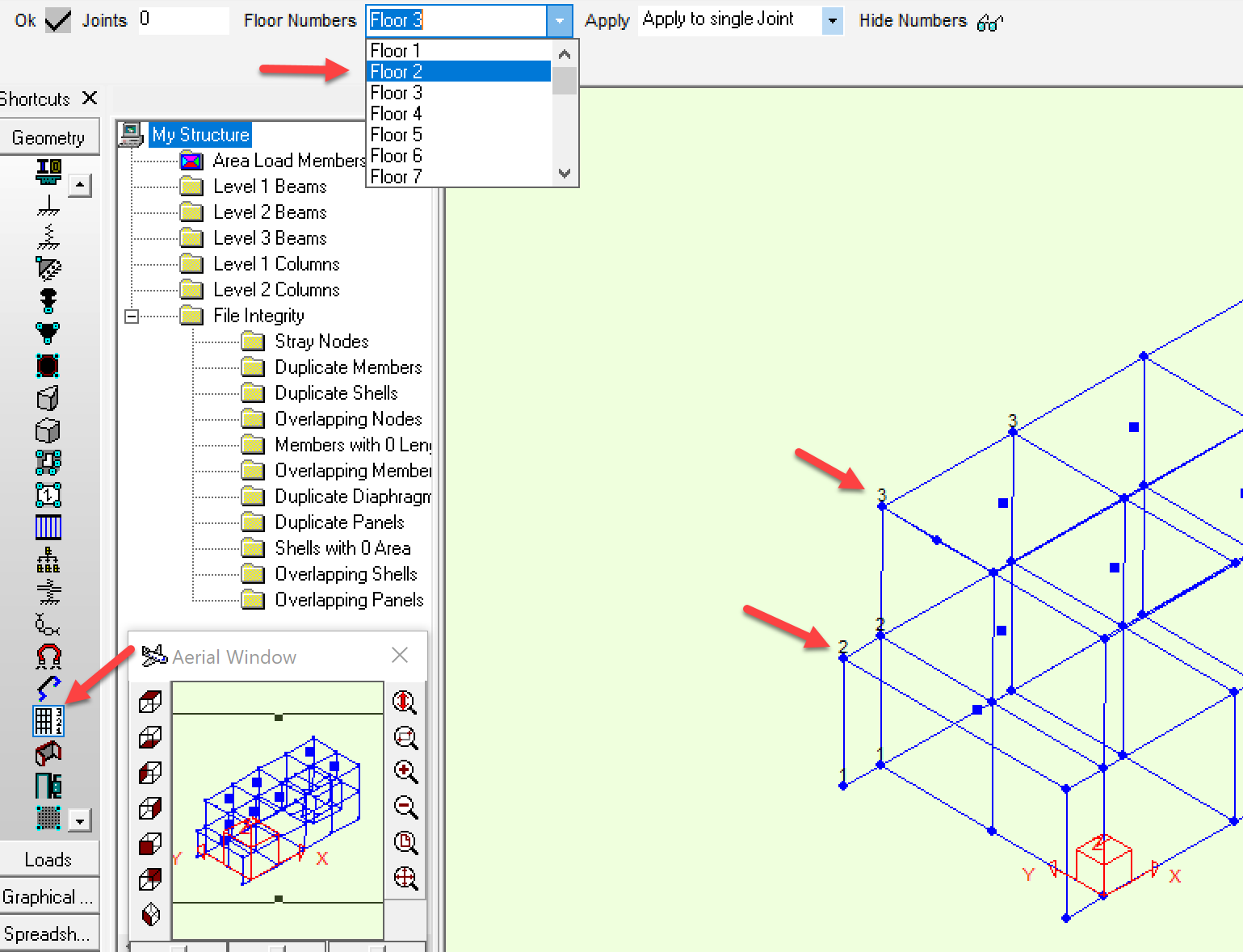1243x952 pixels.
Task: Open the Graphical panel
Action: coord(48,896)
